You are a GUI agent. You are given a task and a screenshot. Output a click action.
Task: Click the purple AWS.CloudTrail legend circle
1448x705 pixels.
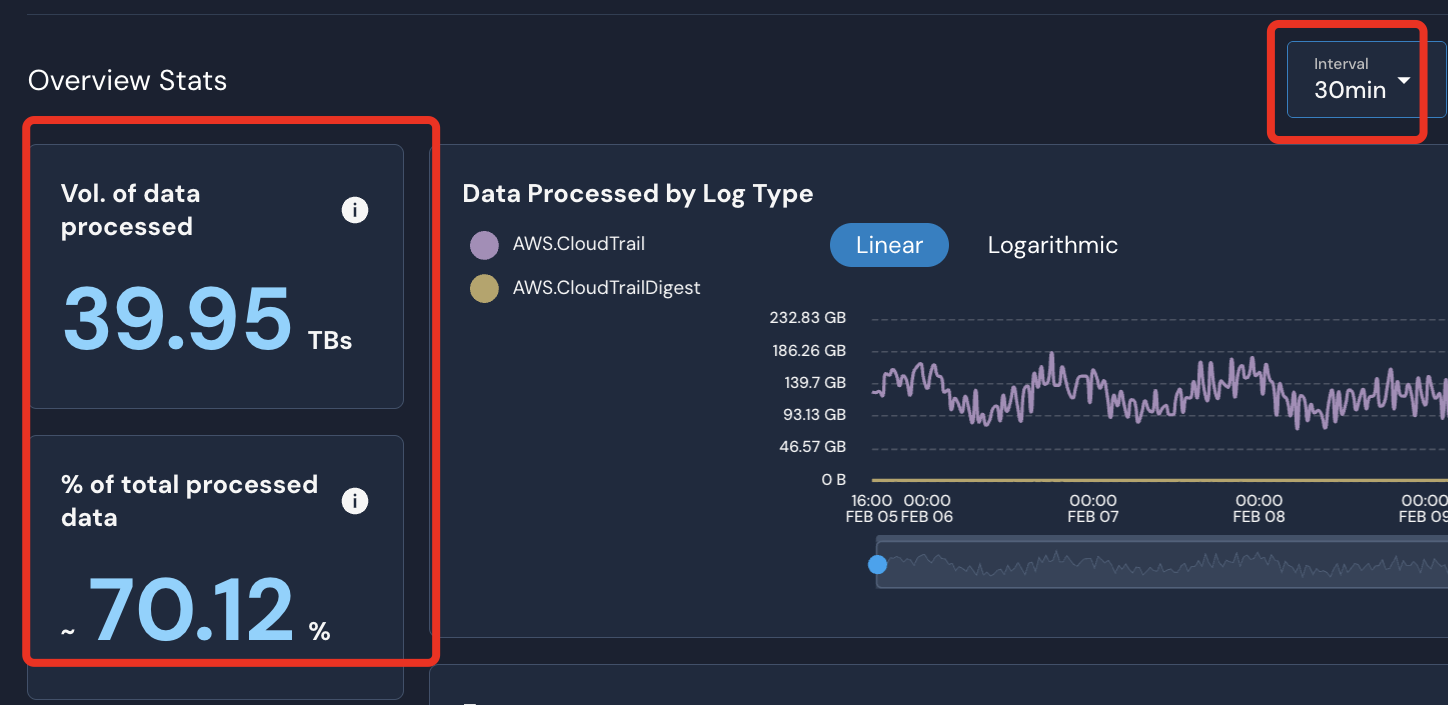(484, 244)
